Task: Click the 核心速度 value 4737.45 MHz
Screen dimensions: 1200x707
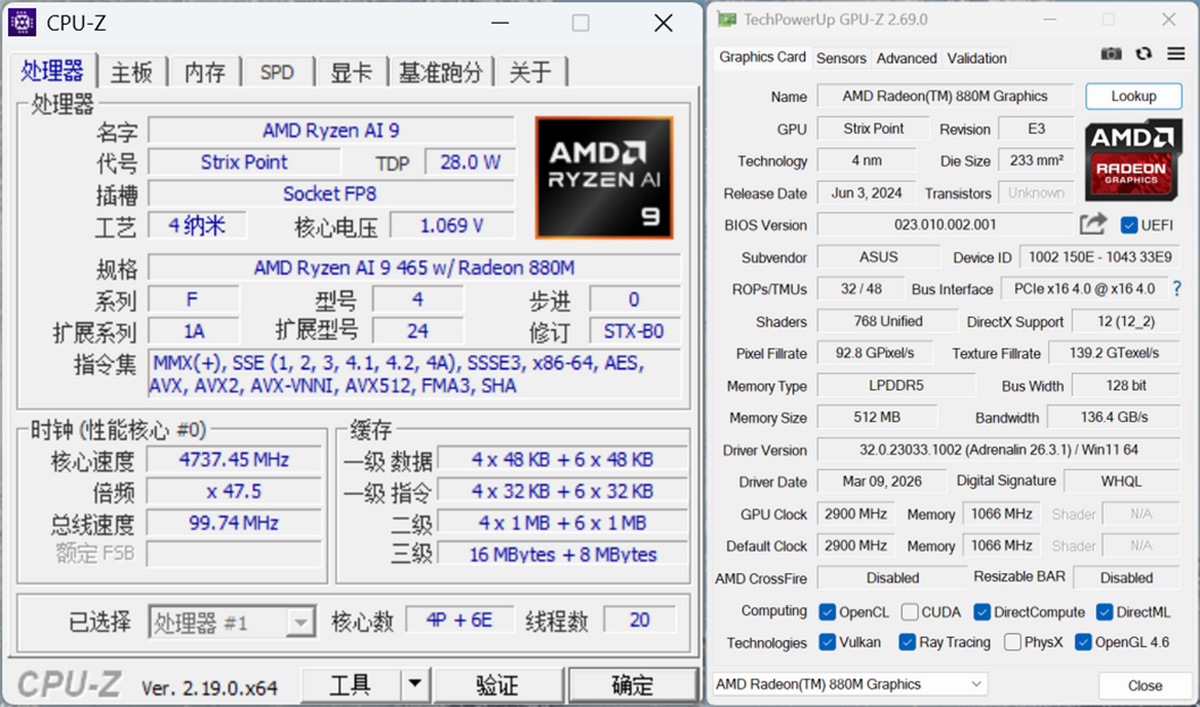Action: [233, 460]
